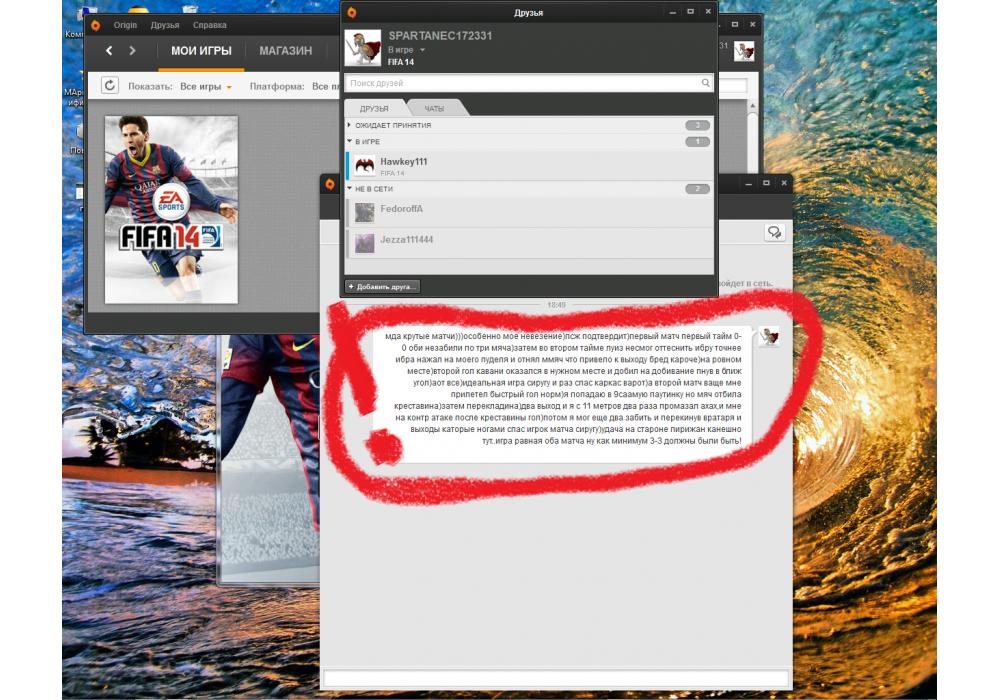1000x700 pixels.
Task: Click the Origin logo in chat window title
Action: pos(330,184)
